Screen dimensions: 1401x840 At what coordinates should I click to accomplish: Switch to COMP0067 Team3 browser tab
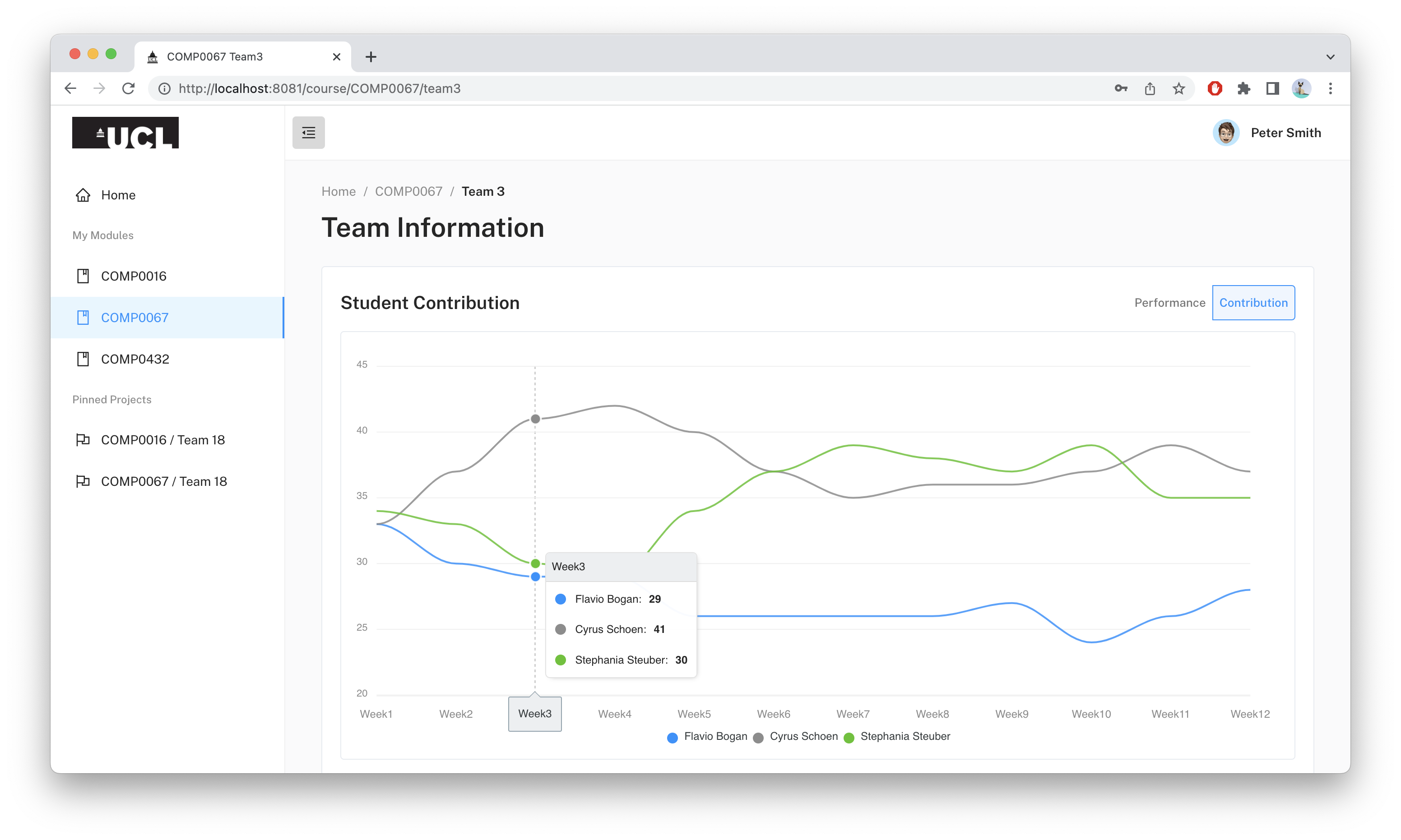click(242, 56)
